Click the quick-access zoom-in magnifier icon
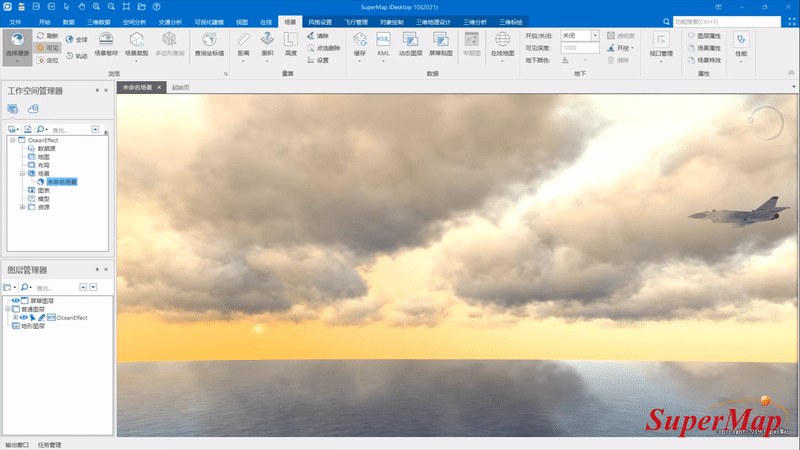Image resolution: width=800 pixels, height=450 pixels. coord(96,7)
